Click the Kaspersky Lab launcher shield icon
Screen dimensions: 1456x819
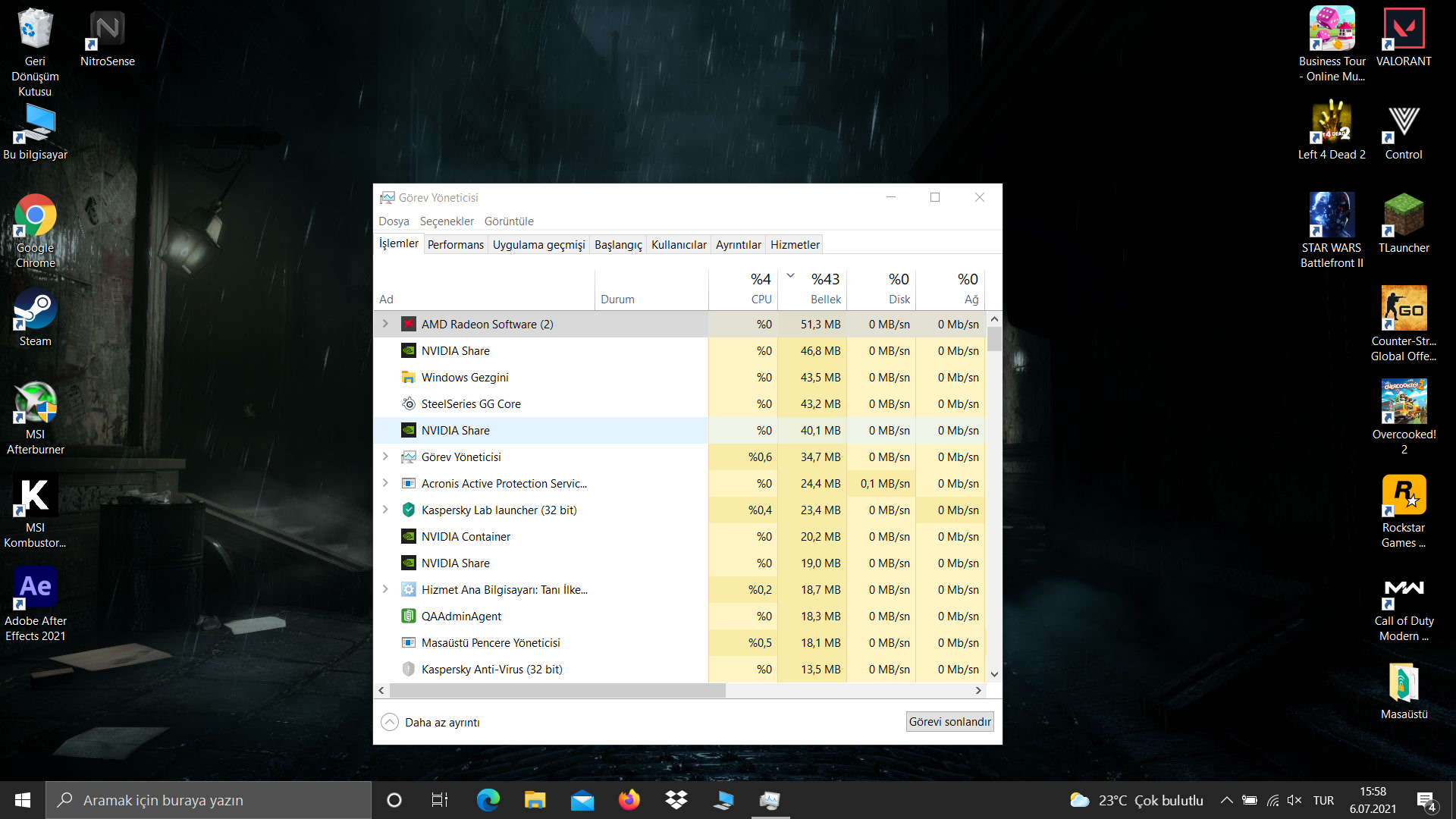click(408, 510)
